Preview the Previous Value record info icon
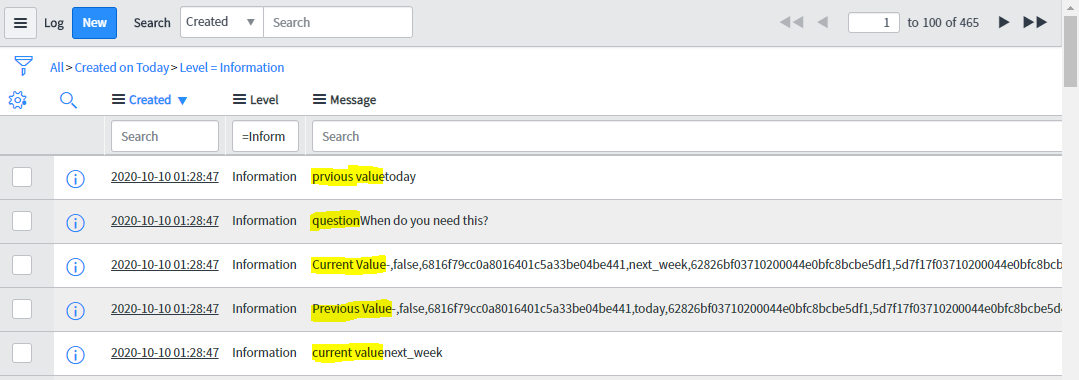Viewport: 1079px width, 380px height. tap(75, 311)
